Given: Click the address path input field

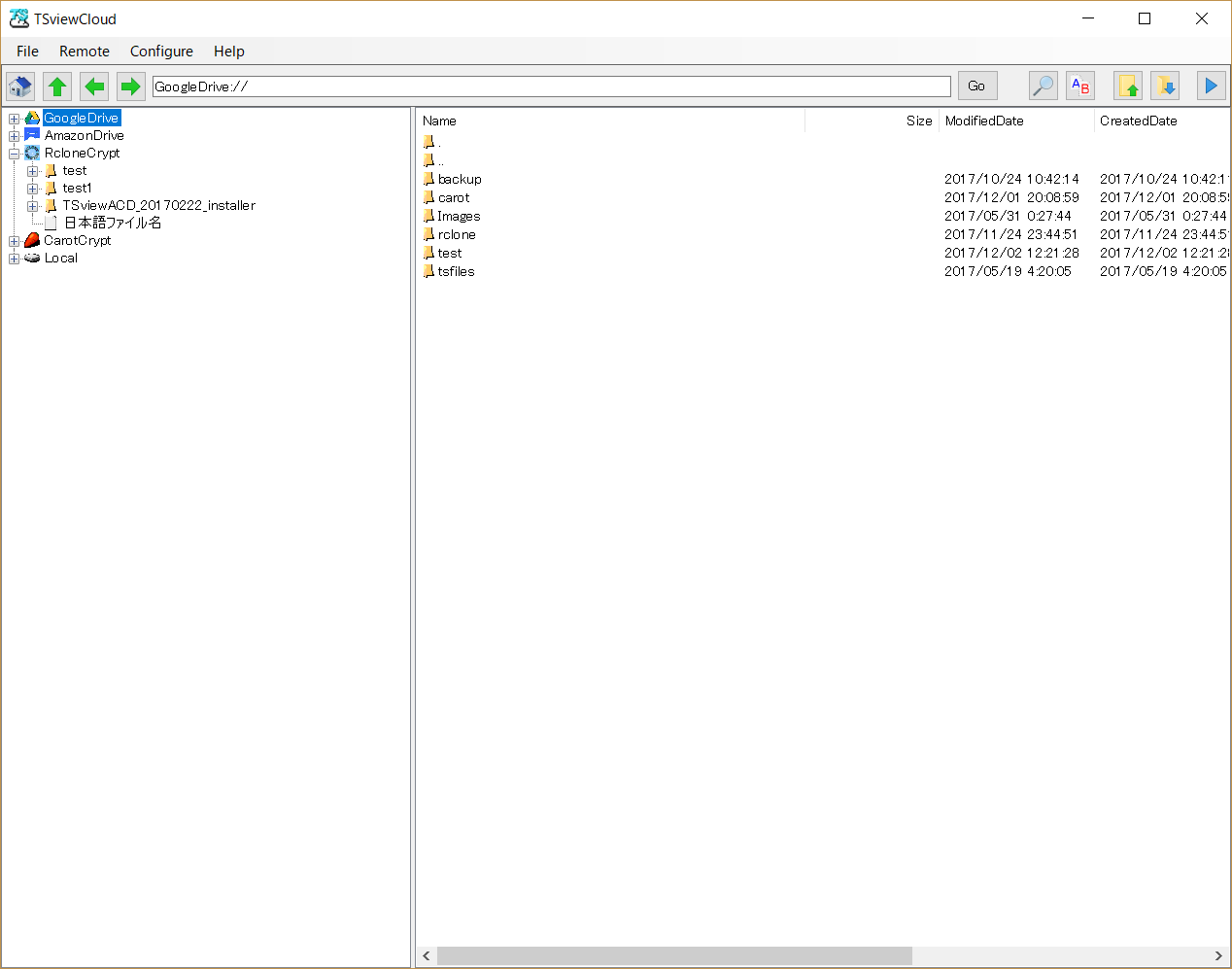Looking at the screenshot, I should coord(551,87).
